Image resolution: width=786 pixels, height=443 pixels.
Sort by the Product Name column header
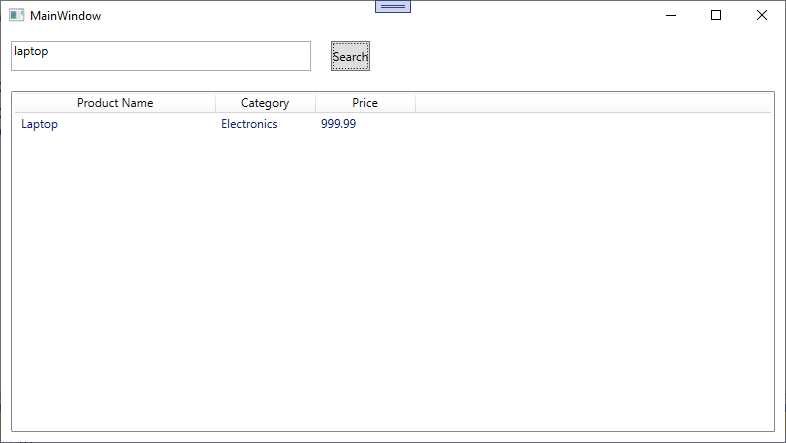[x=115, y=103]
